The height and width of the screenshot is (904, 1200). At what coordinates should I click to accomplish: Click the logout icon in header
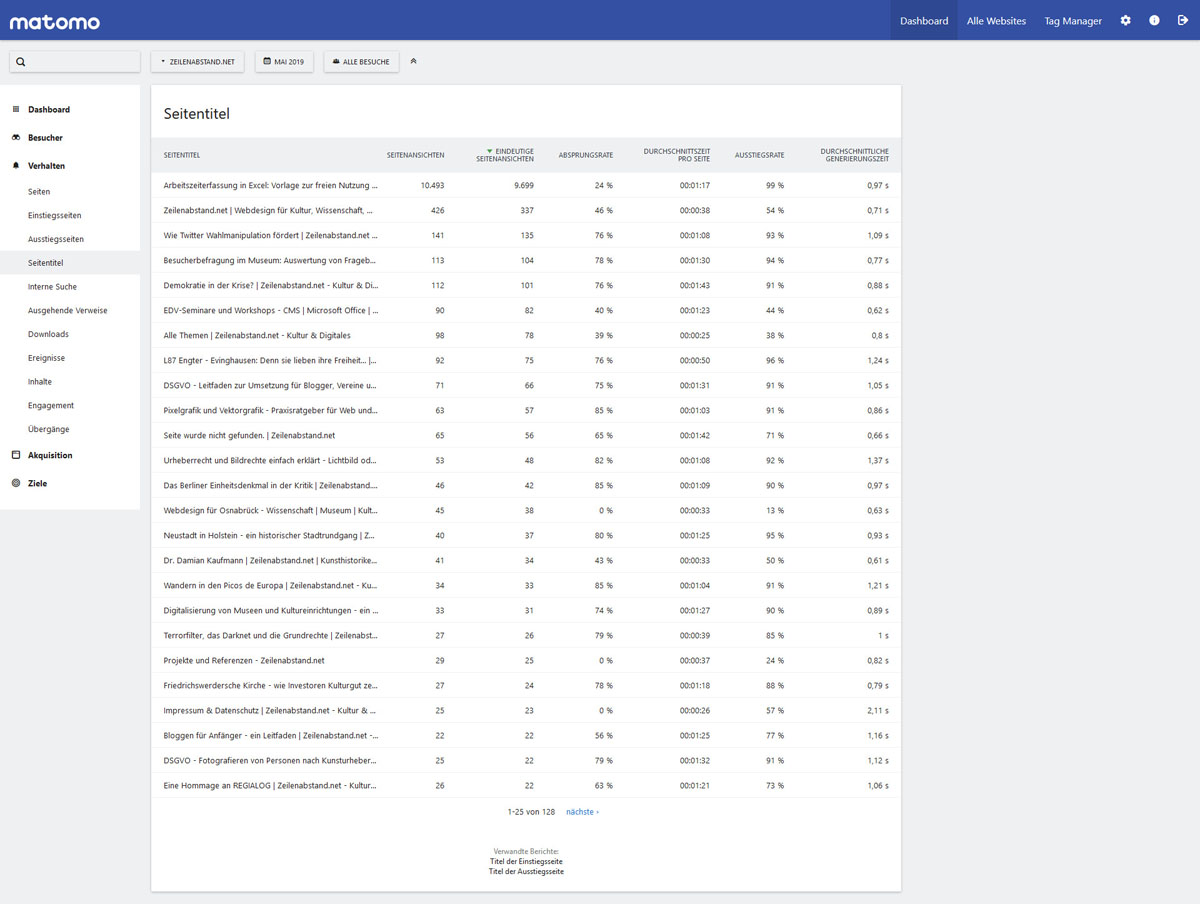1183,20
